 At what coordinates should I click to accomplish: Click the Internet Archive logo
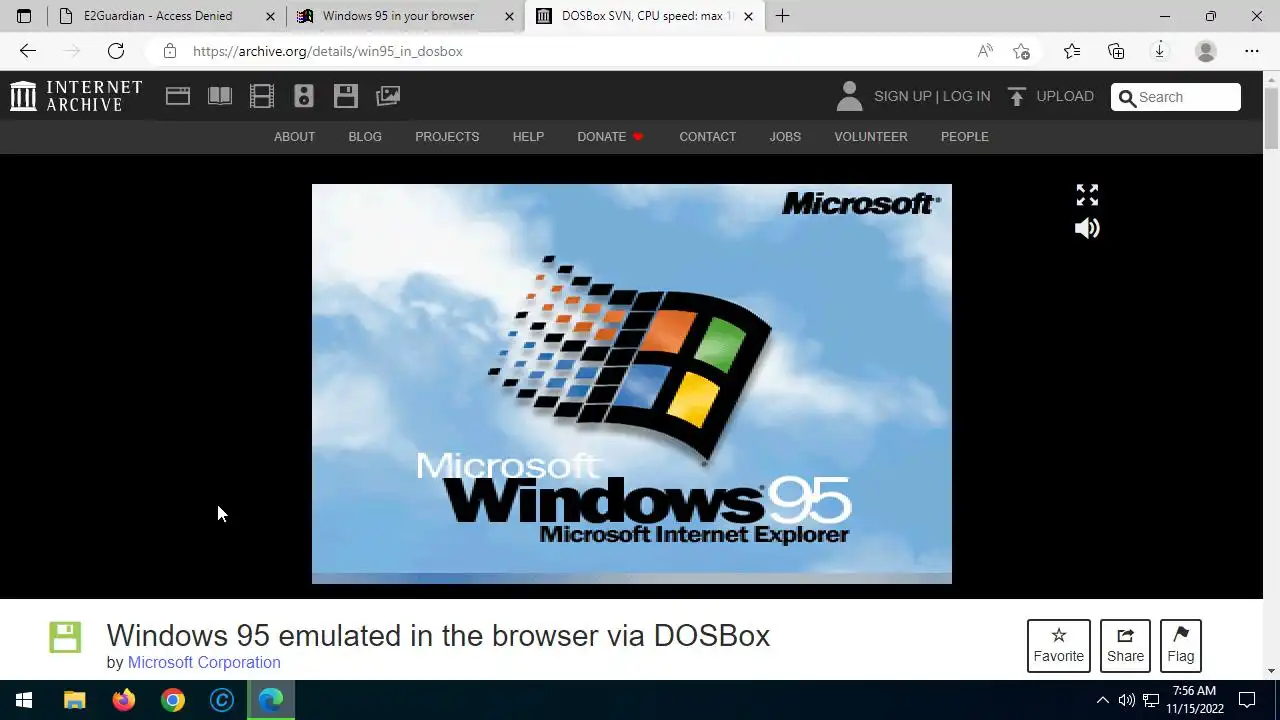click(76, 96)
